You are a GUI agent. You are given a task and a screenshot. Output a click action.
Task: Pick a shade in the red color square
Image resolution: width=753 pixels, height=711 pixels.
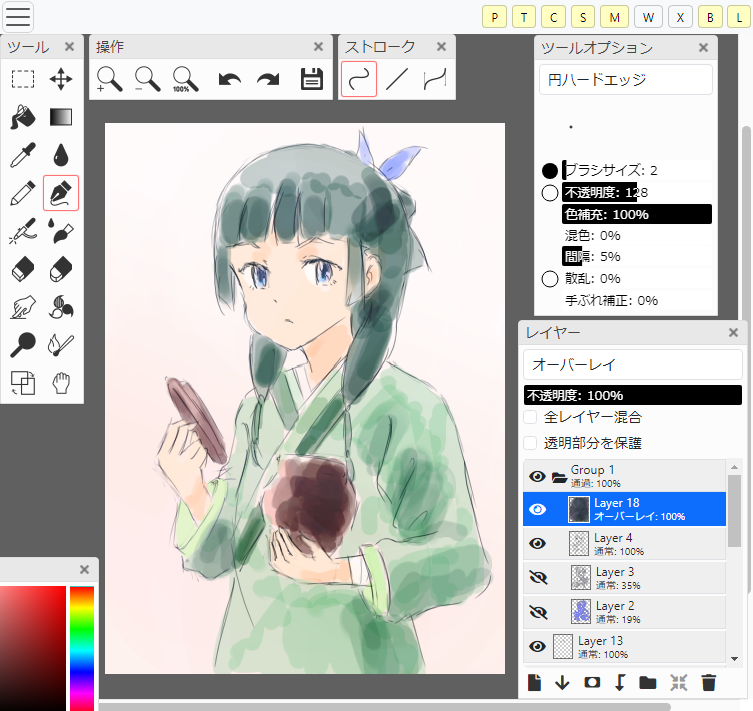click(33, 648)
